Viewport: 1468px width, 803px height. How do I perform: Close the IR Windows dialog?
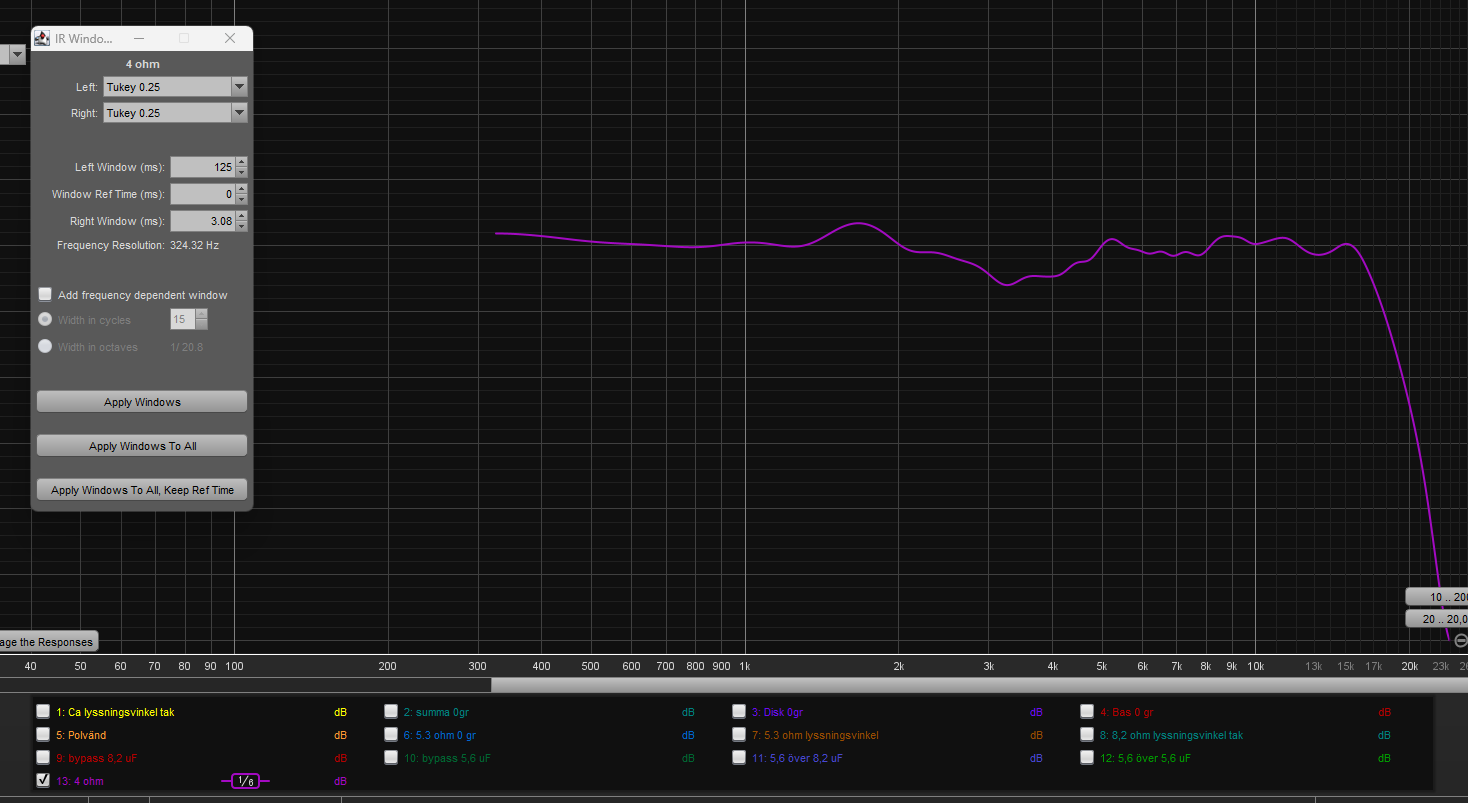coord(230,38)
